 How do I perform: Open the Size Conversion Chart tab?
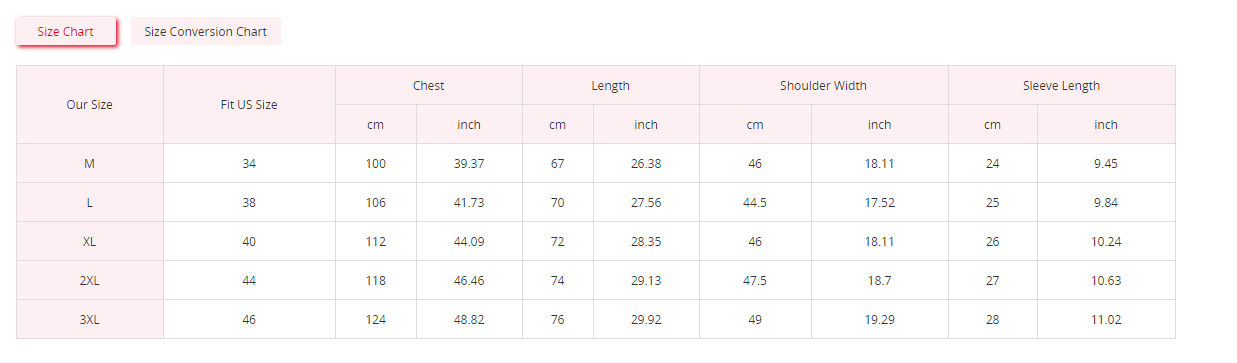206,31
